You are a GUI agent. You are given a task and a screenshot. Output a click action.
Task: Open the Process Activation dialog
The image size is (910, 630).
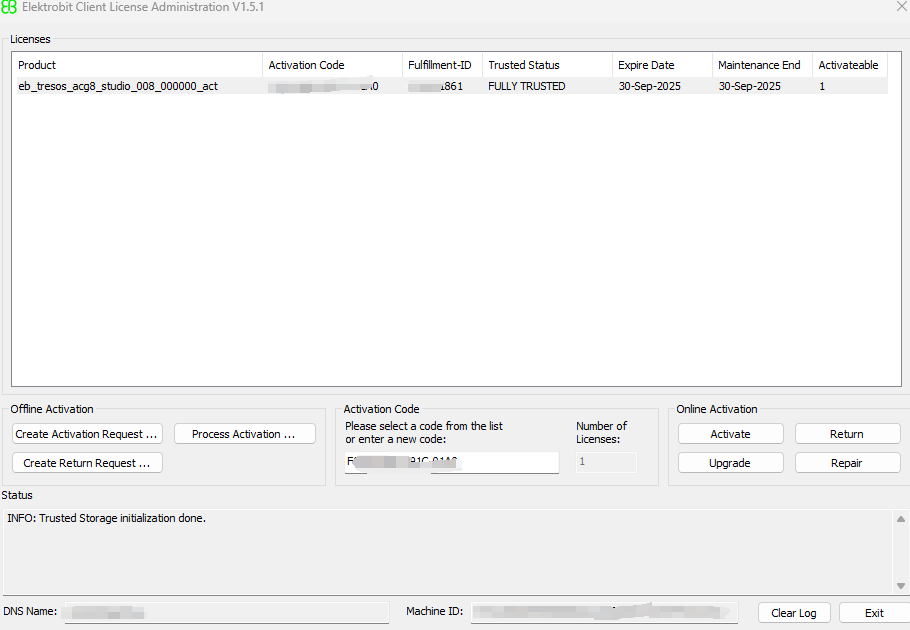244,433
